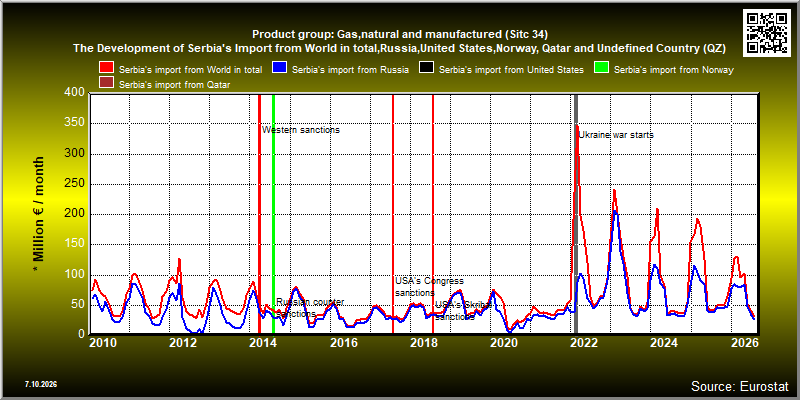Click the 150 y-axis value
The image size is (800, 400).
pyautogui.click(x=76, y=244)
